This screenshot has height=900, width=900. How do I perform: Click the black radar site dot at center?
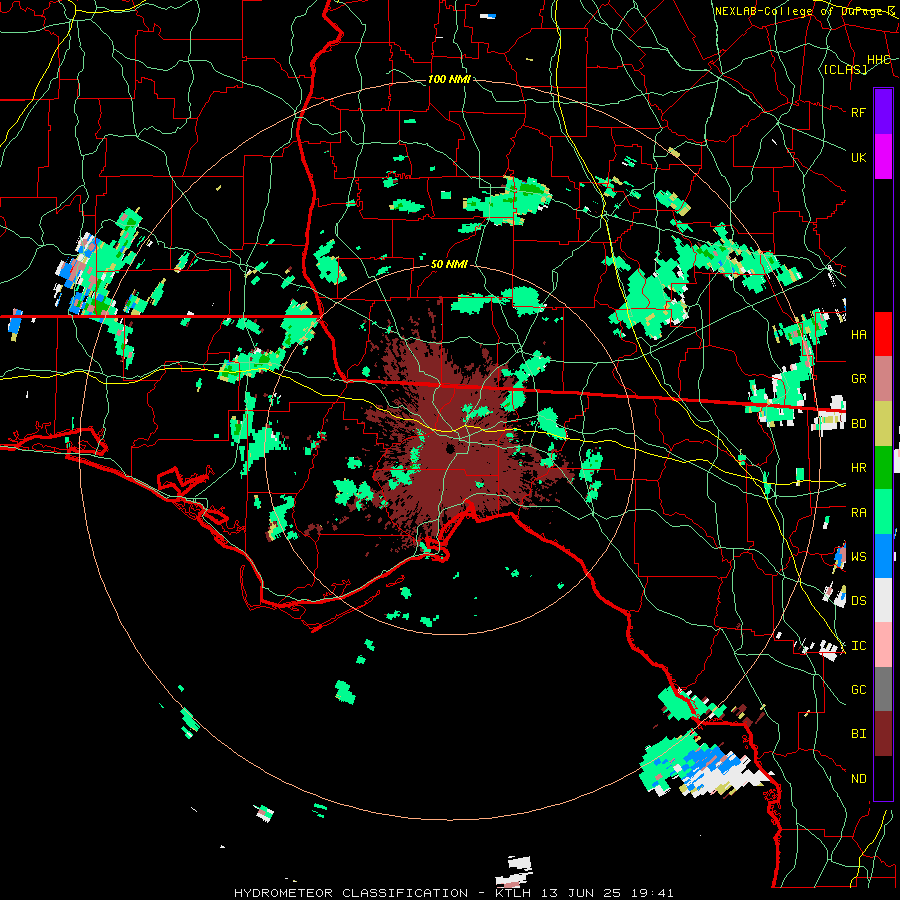450,448
